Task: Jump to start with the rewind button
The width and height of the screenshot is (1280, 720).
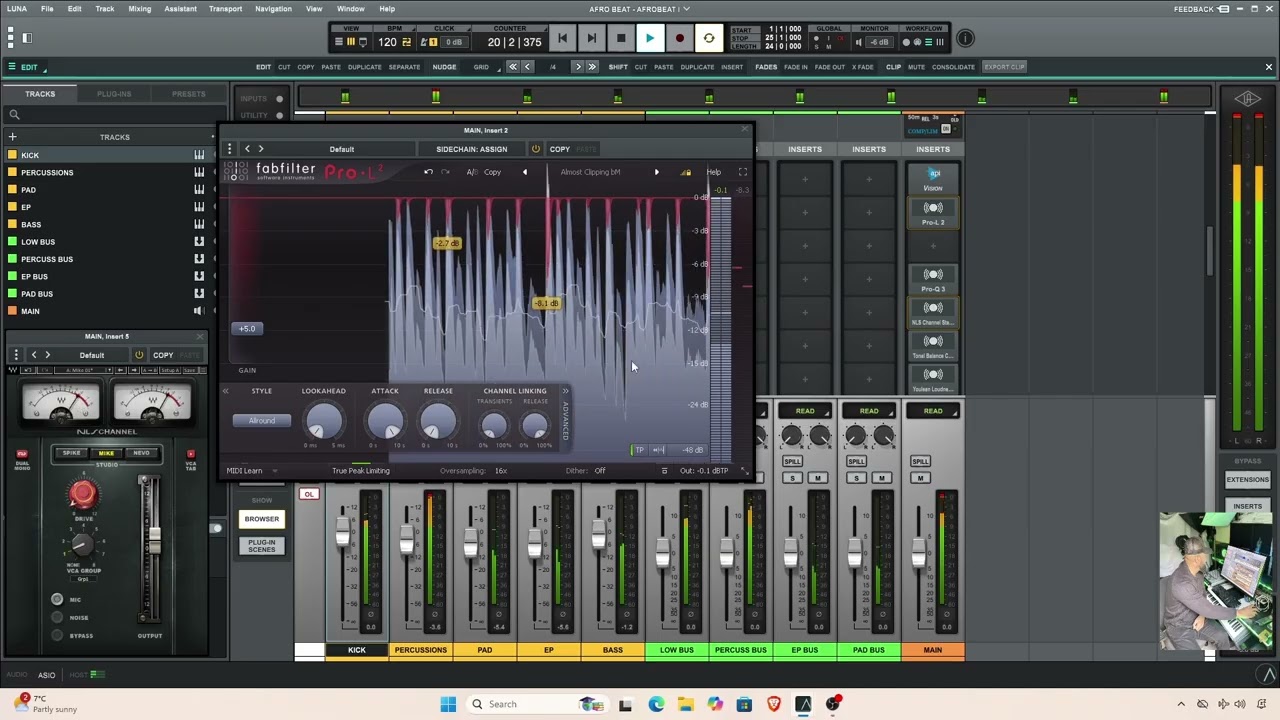Action: [562, 39]
